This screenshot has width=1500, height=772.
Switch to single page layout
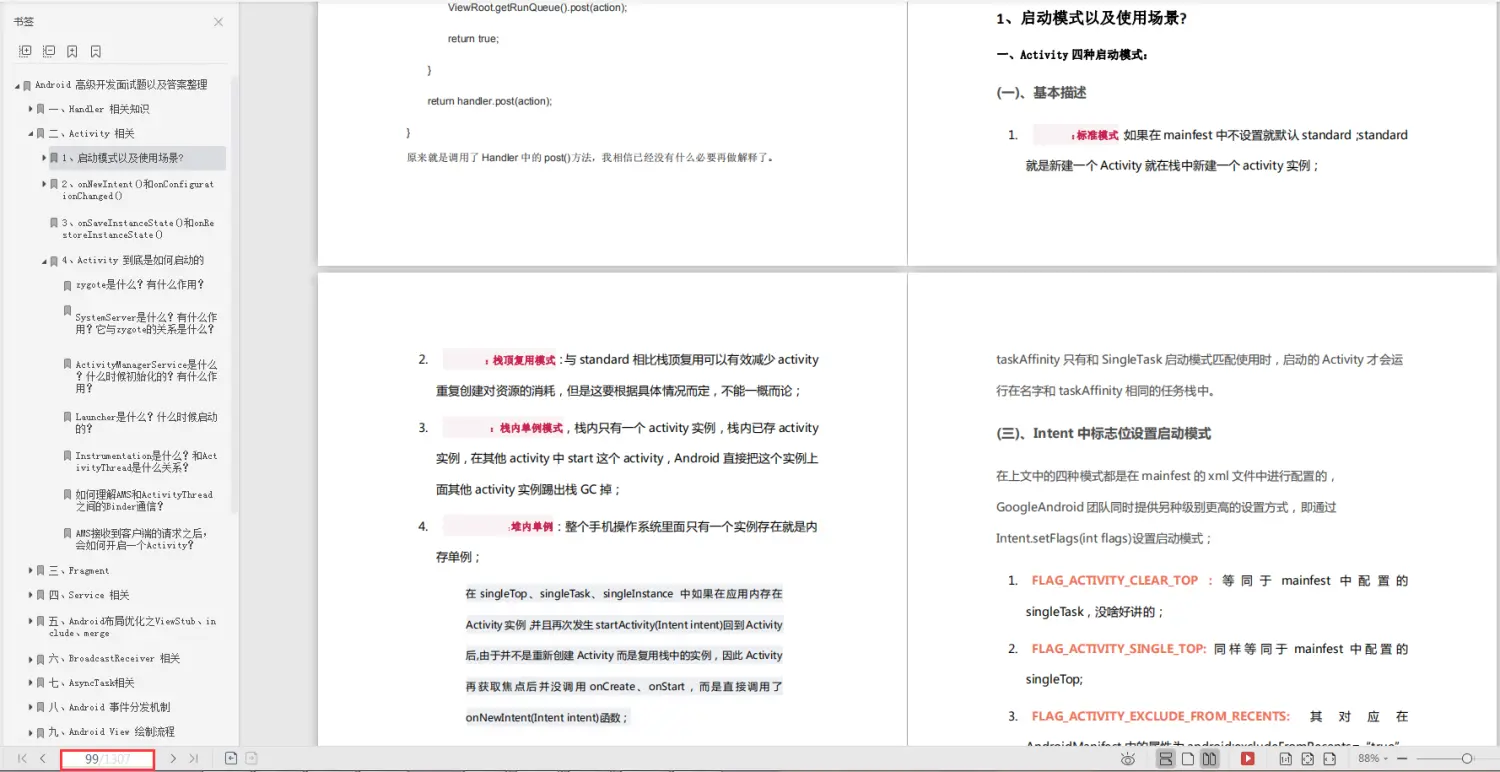click(1188, 759)
